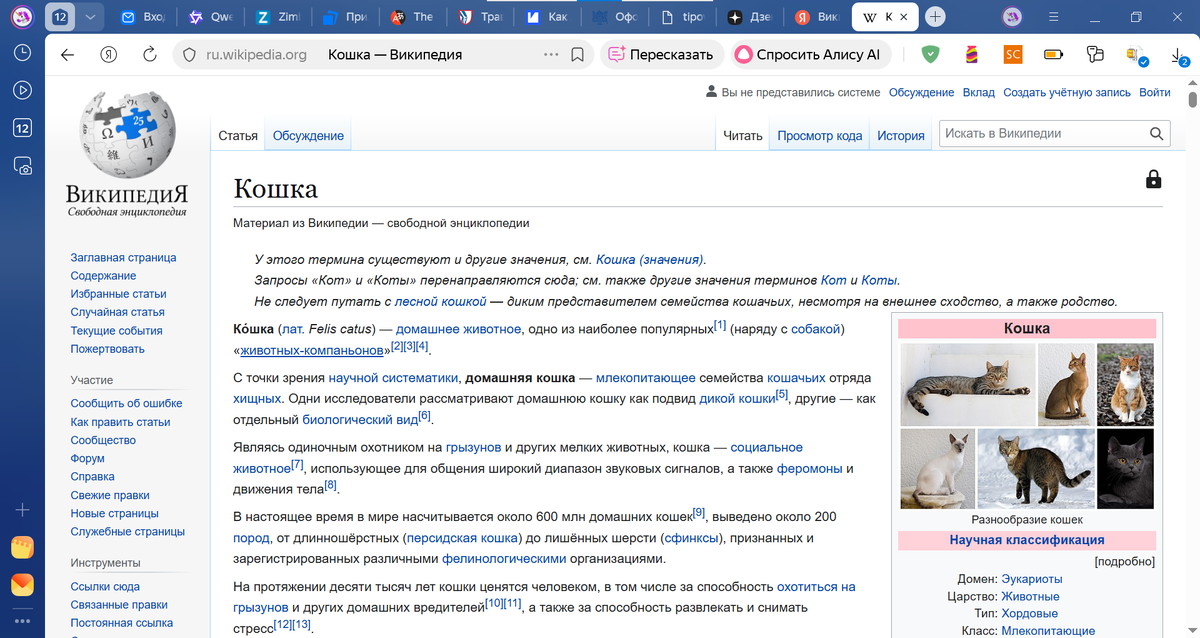Click the 'Войти' login link
This screenshot has height=638, width=1200.
tap(1154, 92)
